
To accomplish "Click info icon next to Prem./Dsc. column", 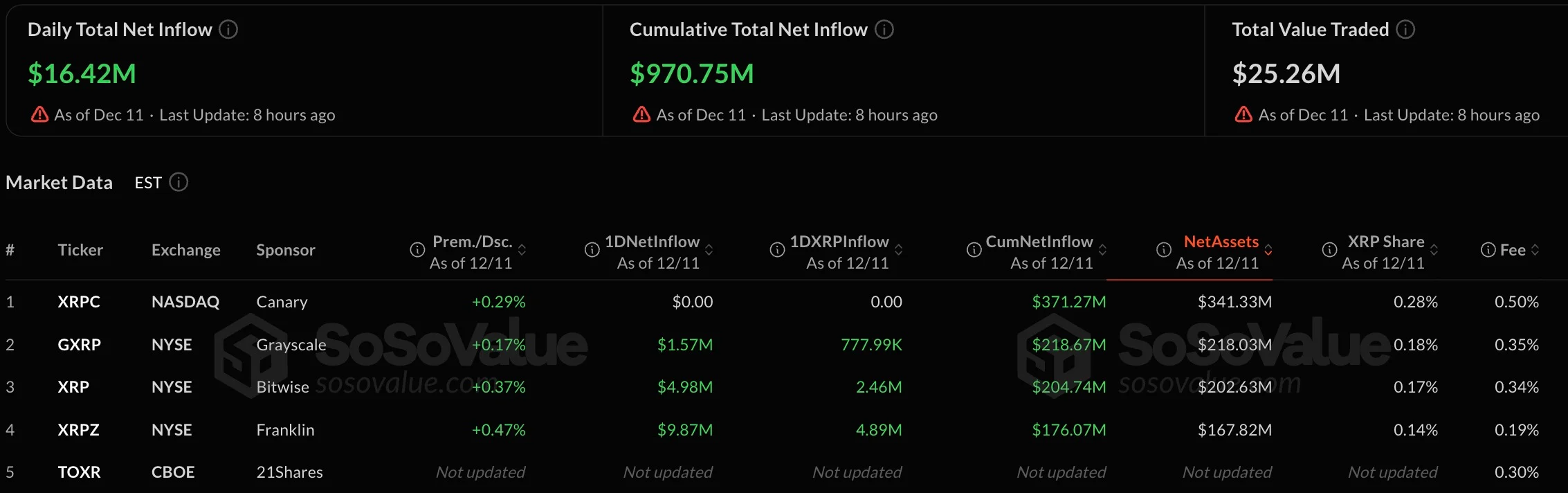I will (417, 250).
